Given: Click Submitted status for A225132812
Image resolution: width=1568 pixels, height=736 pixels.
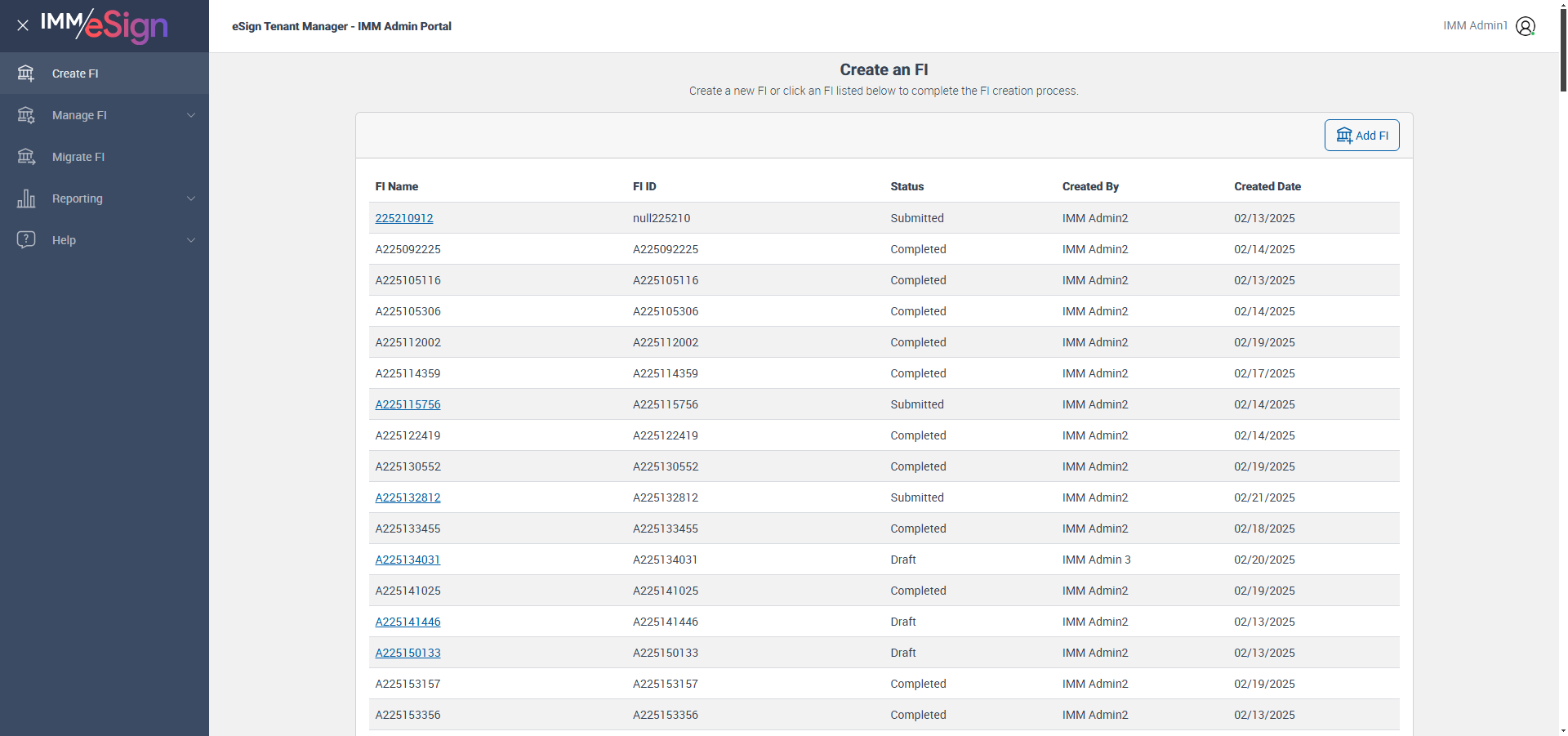Looking at the screenshot, I should [x=917, y=497].
